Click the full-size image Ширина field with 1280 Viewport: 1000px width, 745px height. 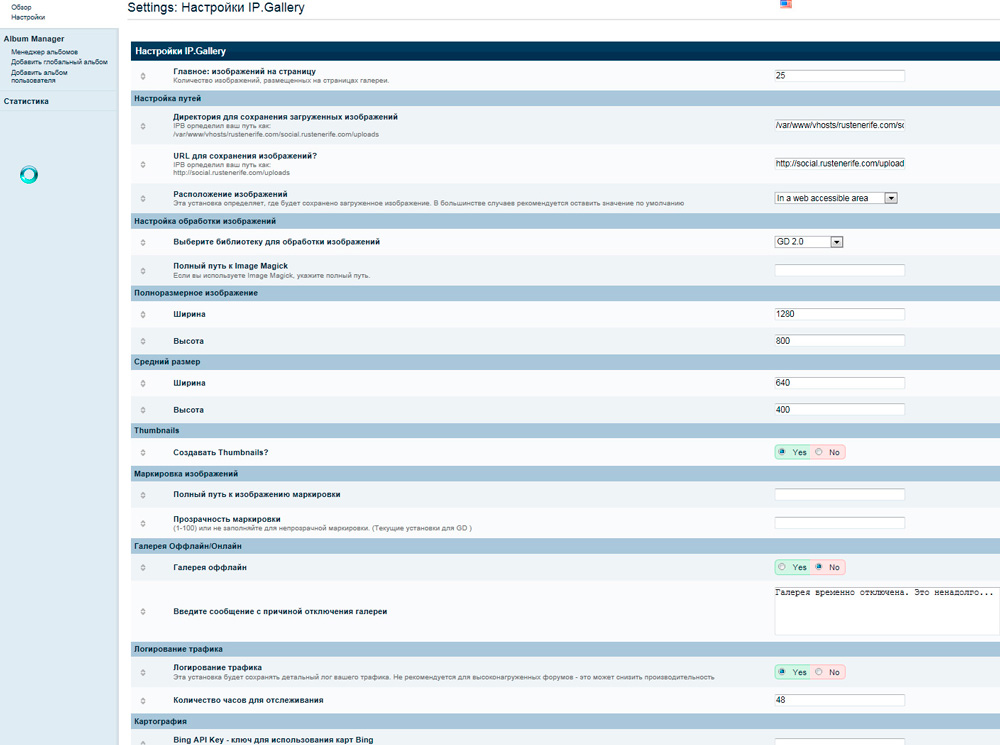click(839, 314)
